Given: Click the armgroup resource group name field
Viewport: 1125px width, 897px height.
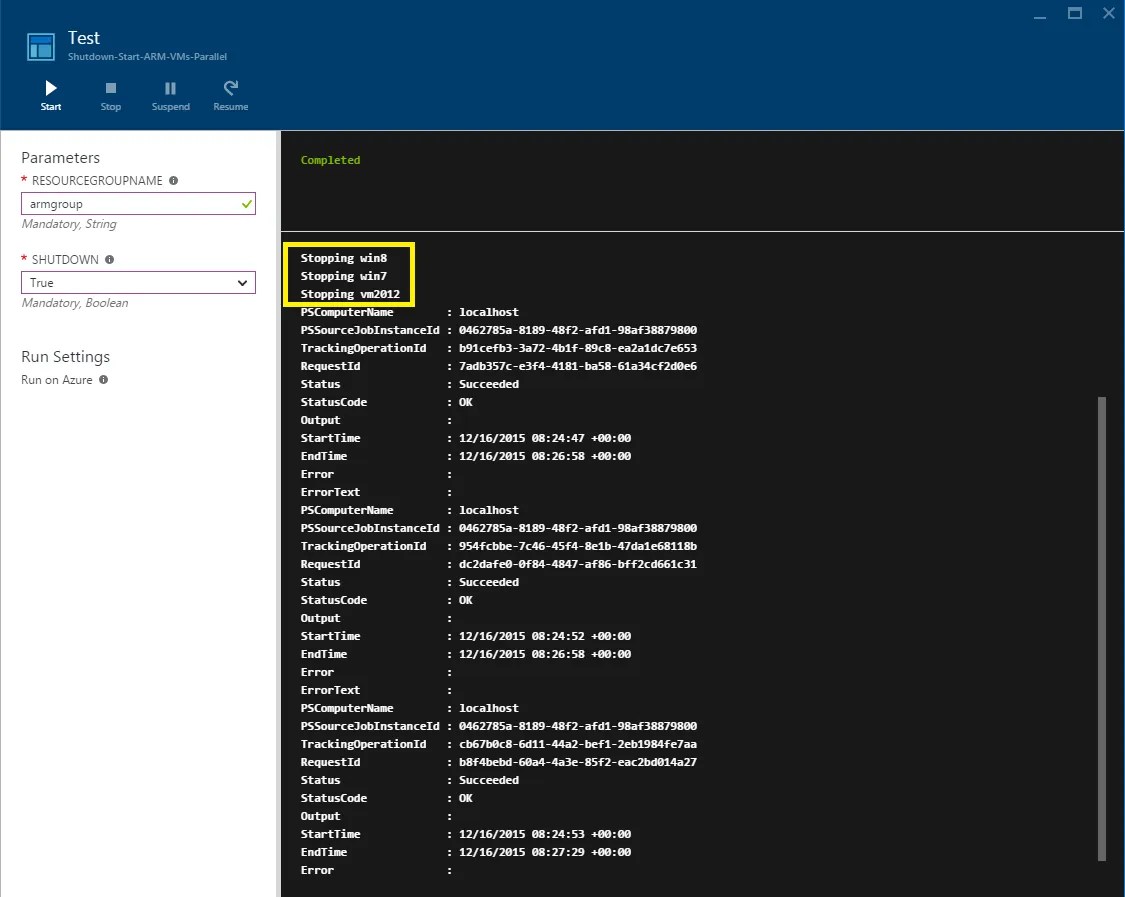Looking at the screenshot, I should coord(138,204).
